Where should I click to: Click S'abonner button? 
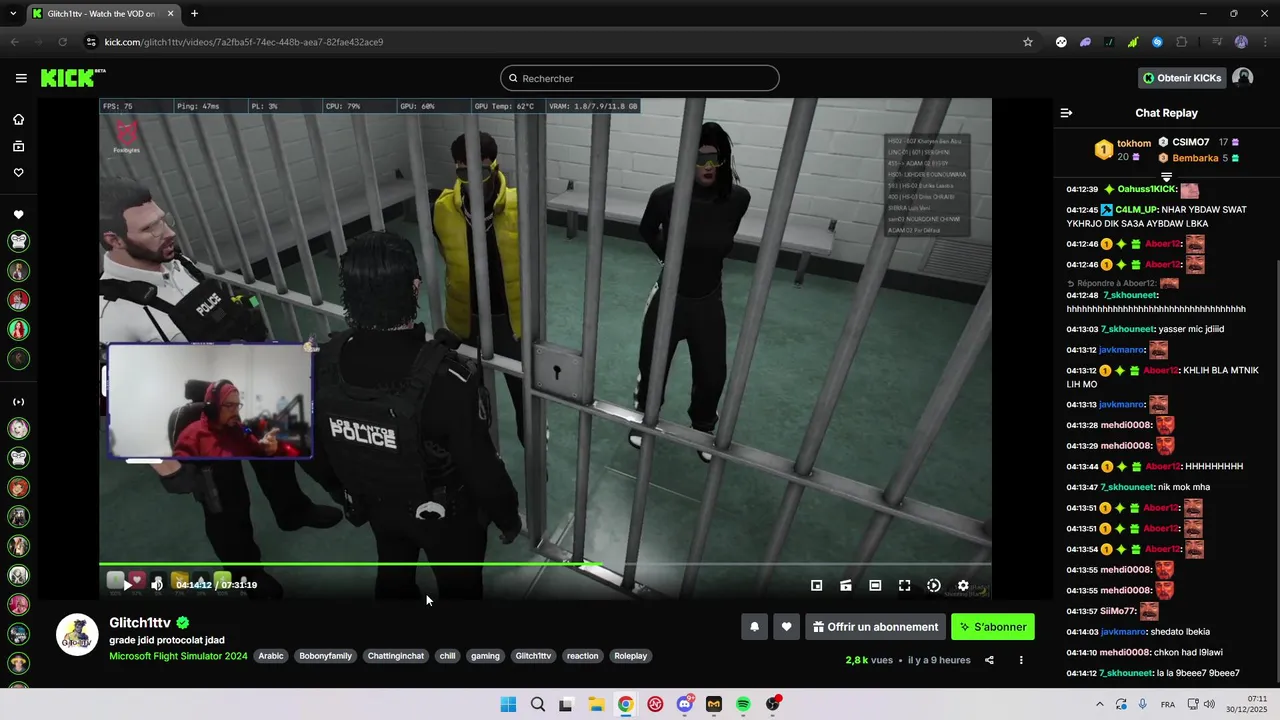[993, 627]
